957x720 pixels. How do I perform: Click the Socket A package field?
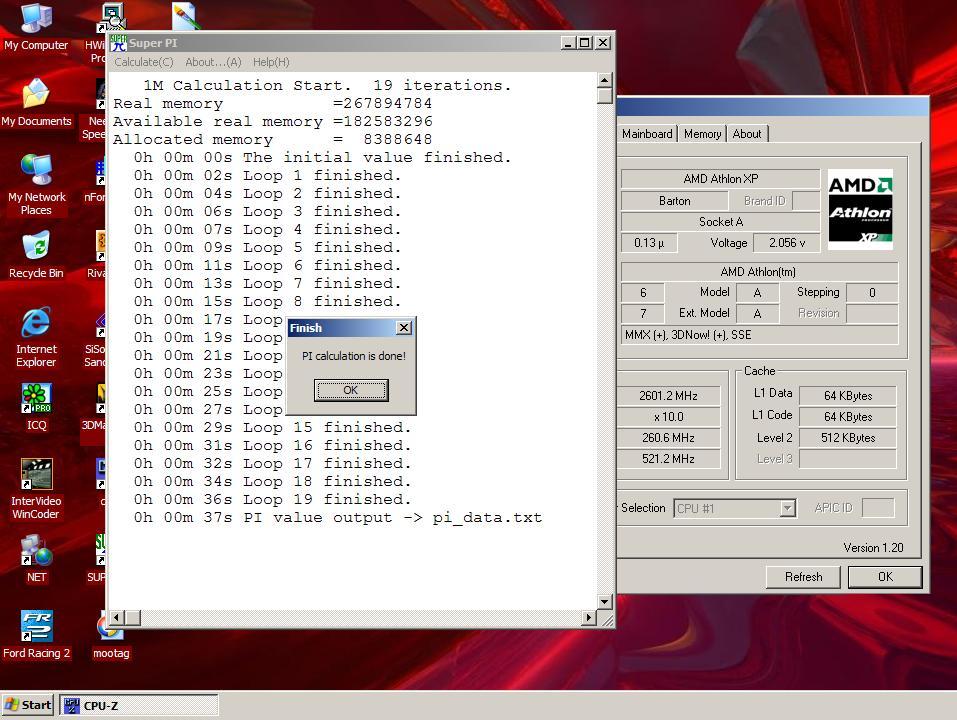[x=720, y=221]
